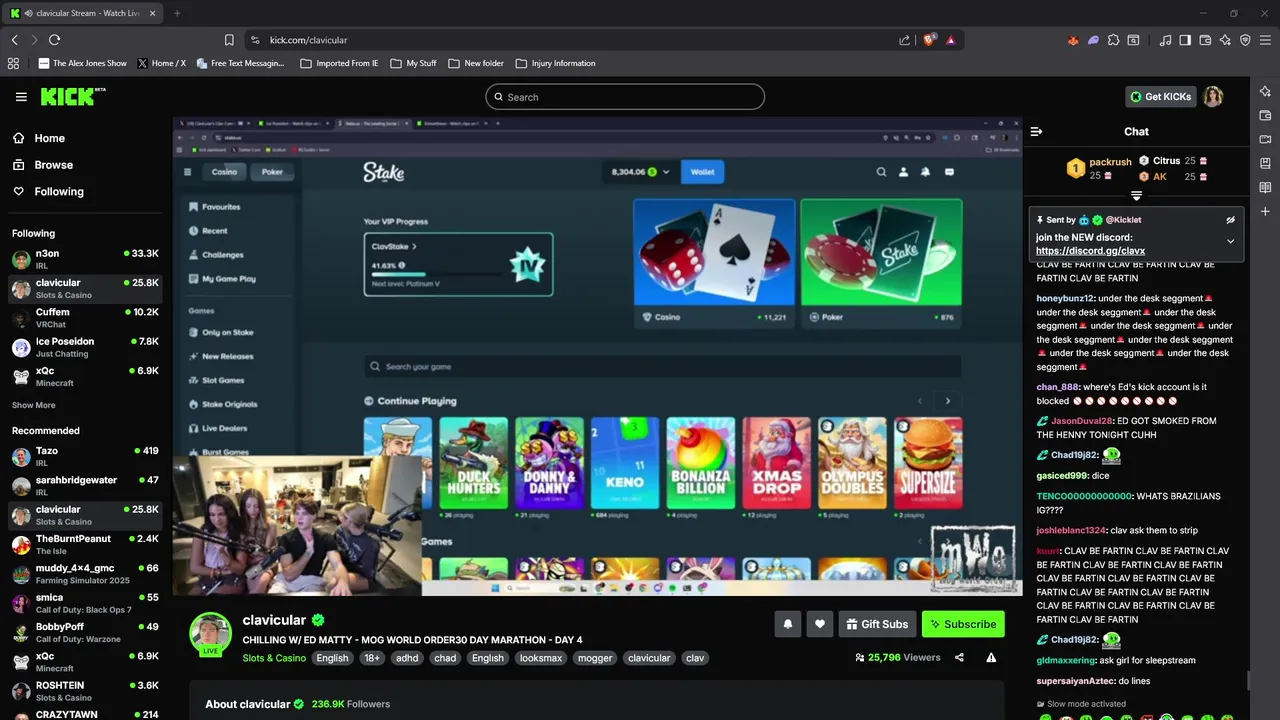Open The Alex Jones Show bookmark
Viewport: 1280px width, 720px height.
(x=82, y=63)
